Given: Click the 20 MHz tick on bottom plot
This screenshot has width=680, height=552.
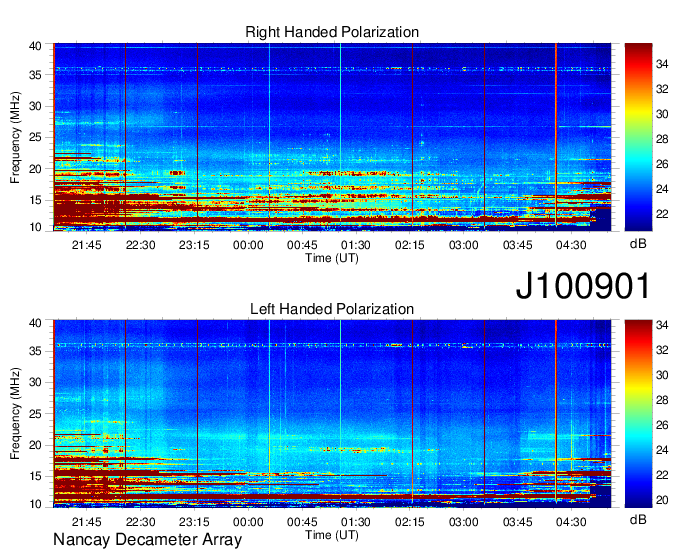Looking at the screenshot, I should click(35, 445).
